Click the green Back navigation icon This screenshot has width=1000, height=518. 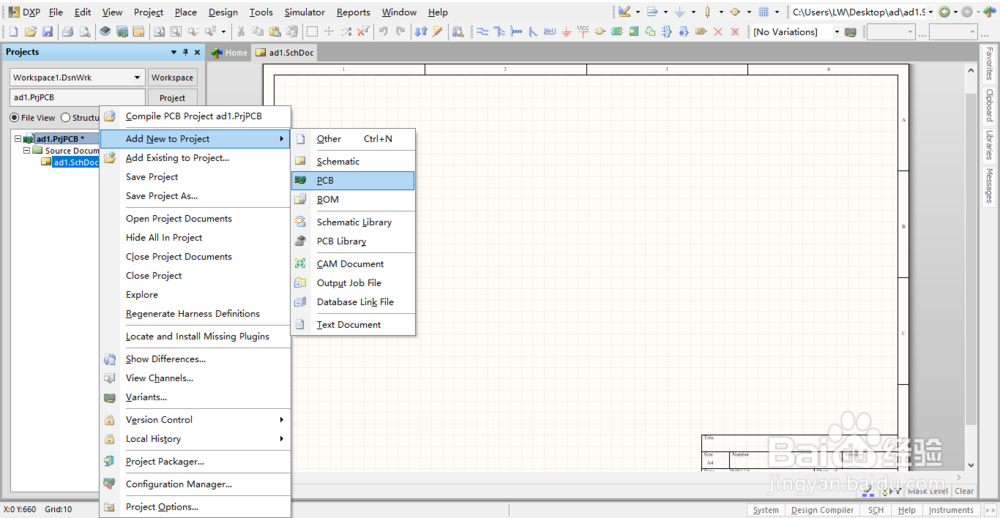(943, 12)
